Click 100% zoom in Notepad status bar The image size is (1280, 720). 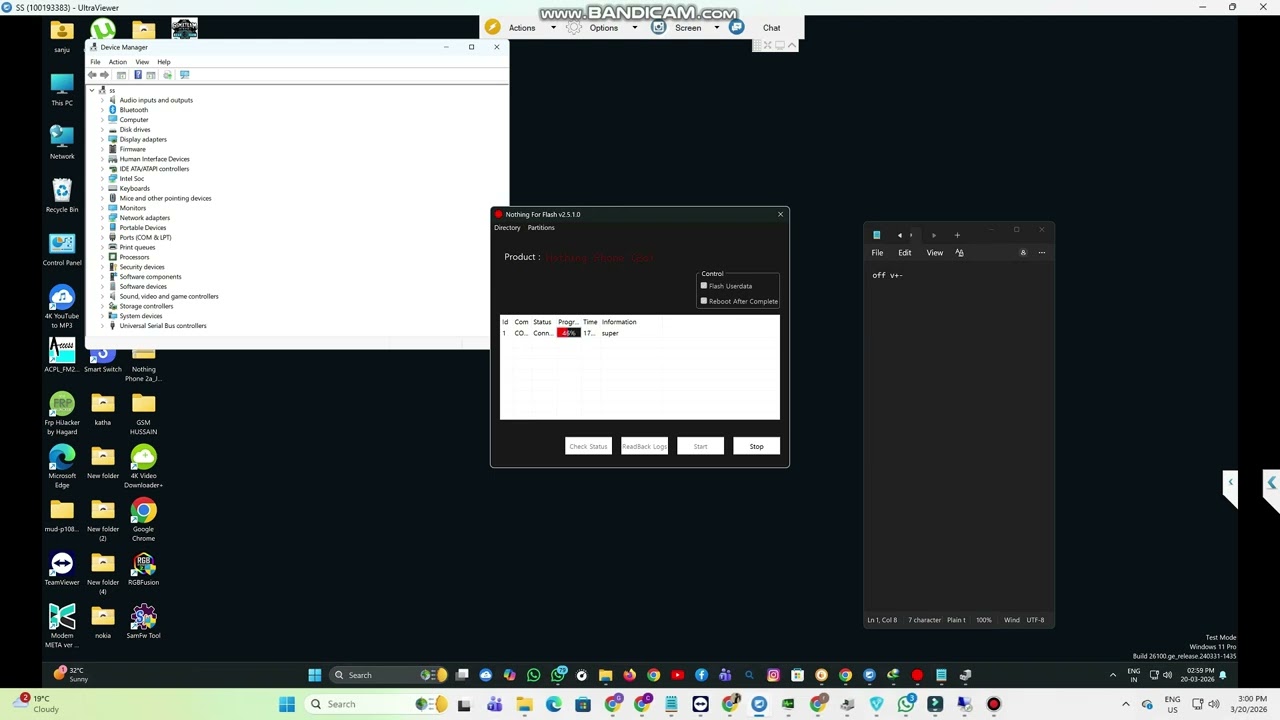[x=983, y=620]
